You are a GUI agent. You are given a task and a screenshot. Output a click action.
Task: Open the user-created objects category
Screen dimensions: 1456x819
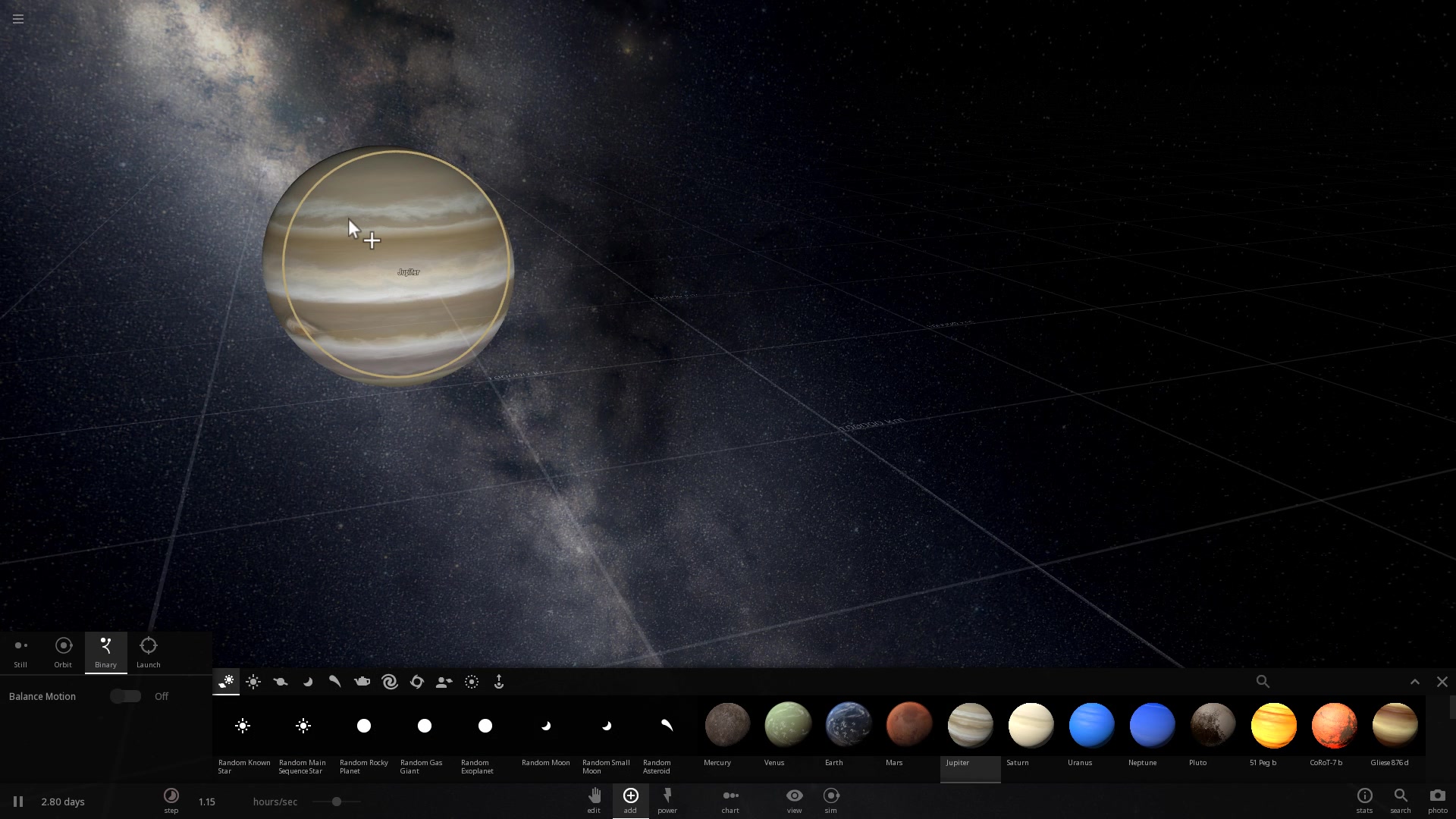(444, 682)
